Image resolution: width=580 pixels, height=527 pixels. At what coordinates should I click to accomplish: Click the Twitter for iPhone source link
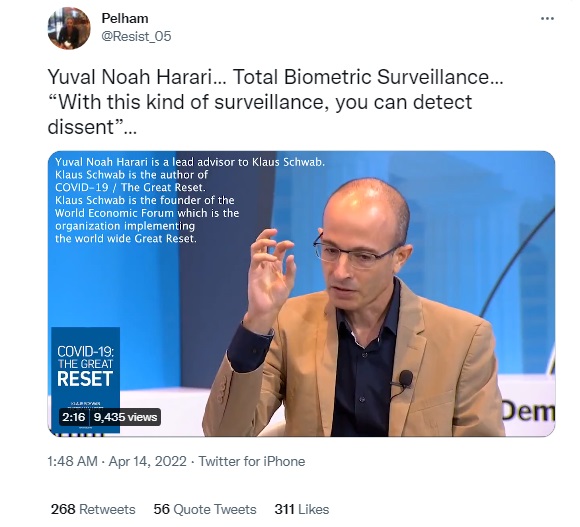coord(252,462)
